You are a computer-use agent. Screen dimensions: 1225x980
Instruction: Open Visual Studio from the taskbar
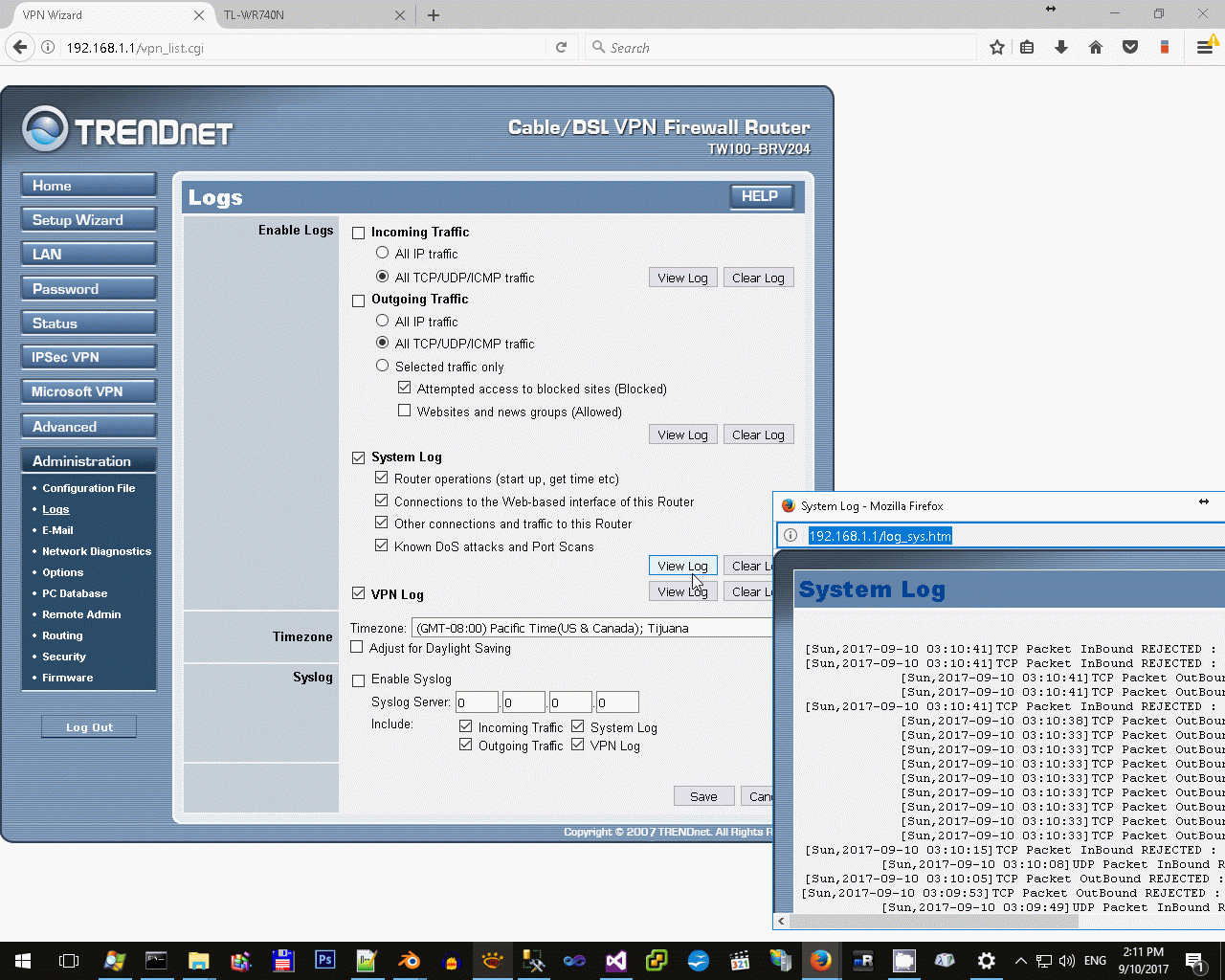click(616, 960)
